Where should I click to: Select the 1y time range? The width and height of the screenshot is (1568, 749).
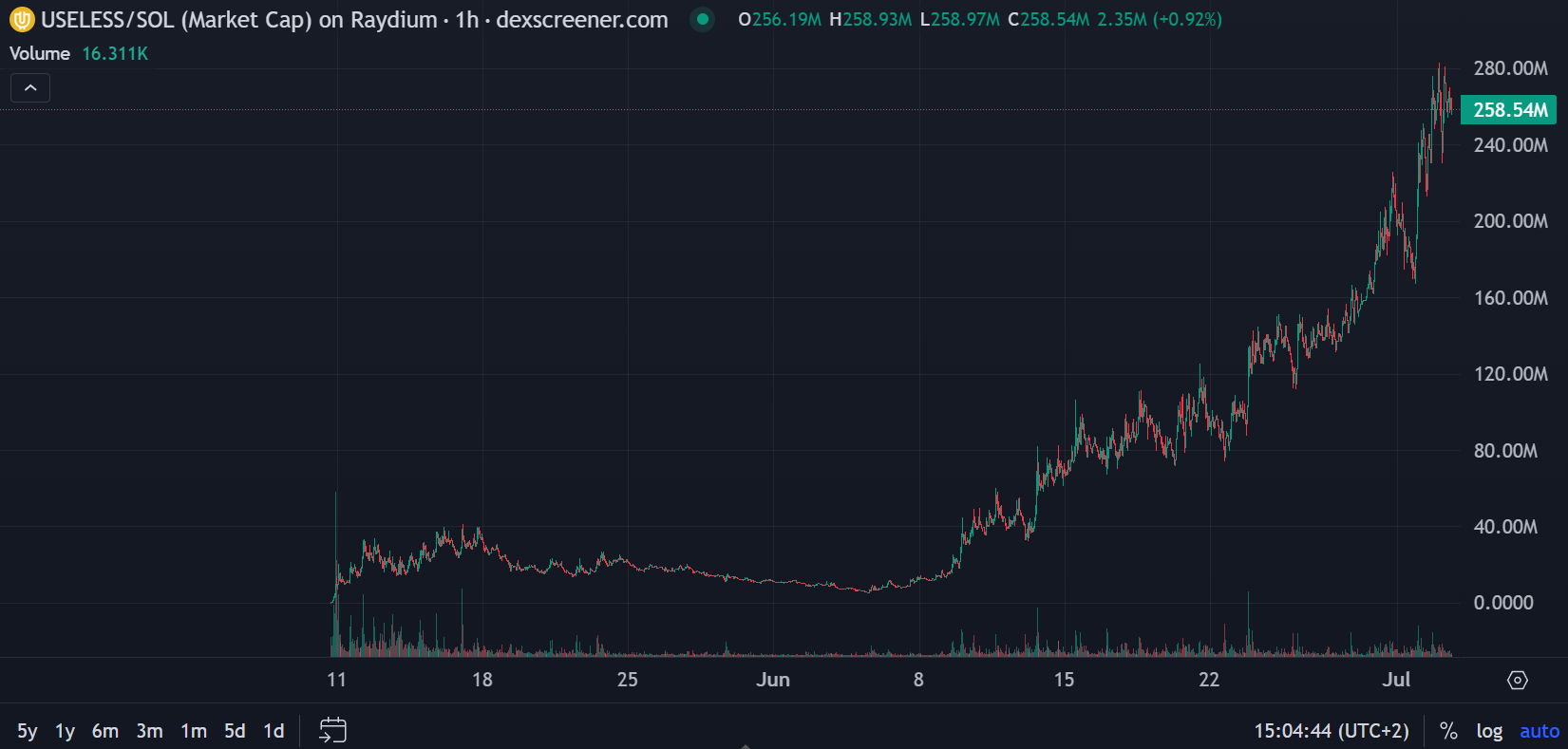pyautogui.click(x=65, y=731)
